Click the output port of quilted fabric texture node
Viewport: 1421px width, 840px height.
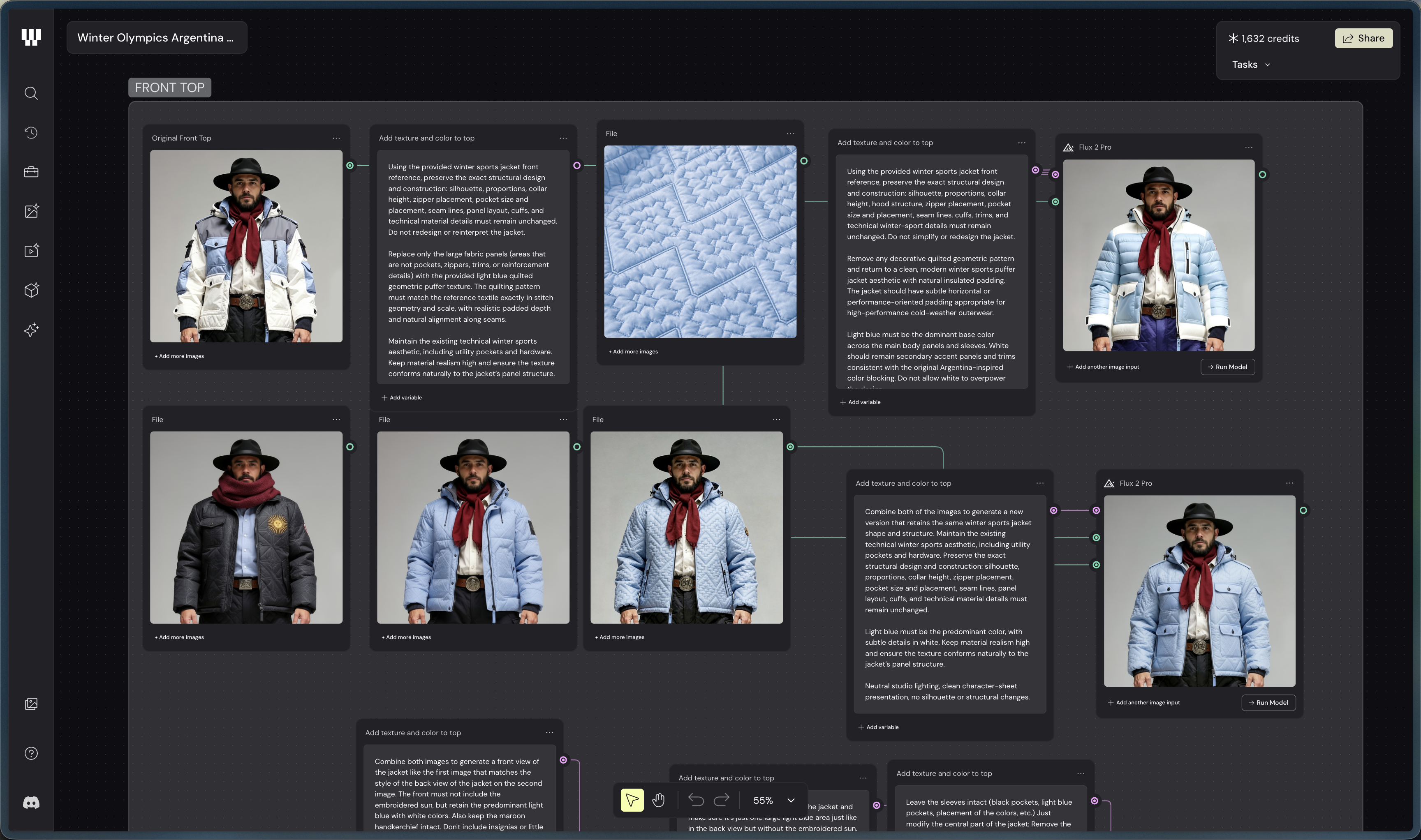click(804, 161)
